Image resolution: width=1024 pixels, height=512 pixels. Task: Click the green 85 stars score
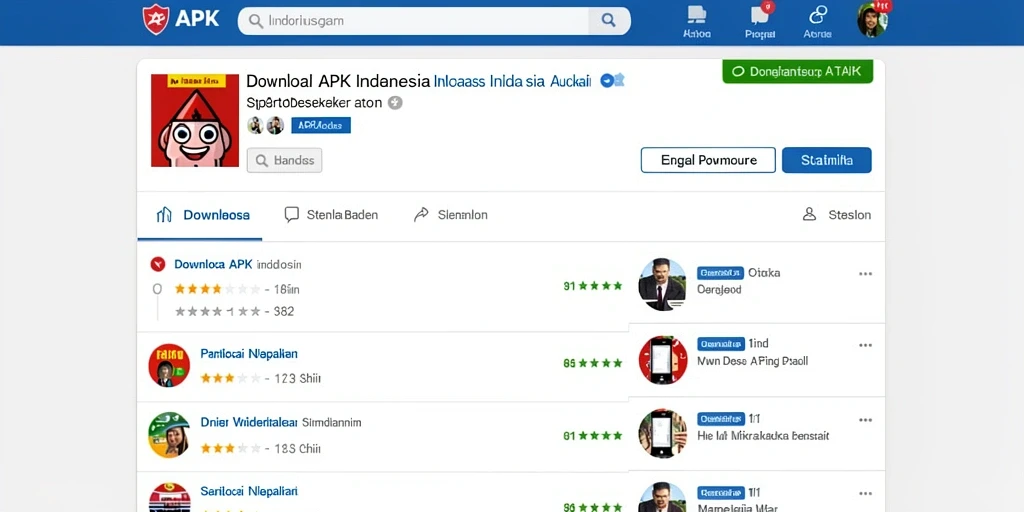[592, 363]
